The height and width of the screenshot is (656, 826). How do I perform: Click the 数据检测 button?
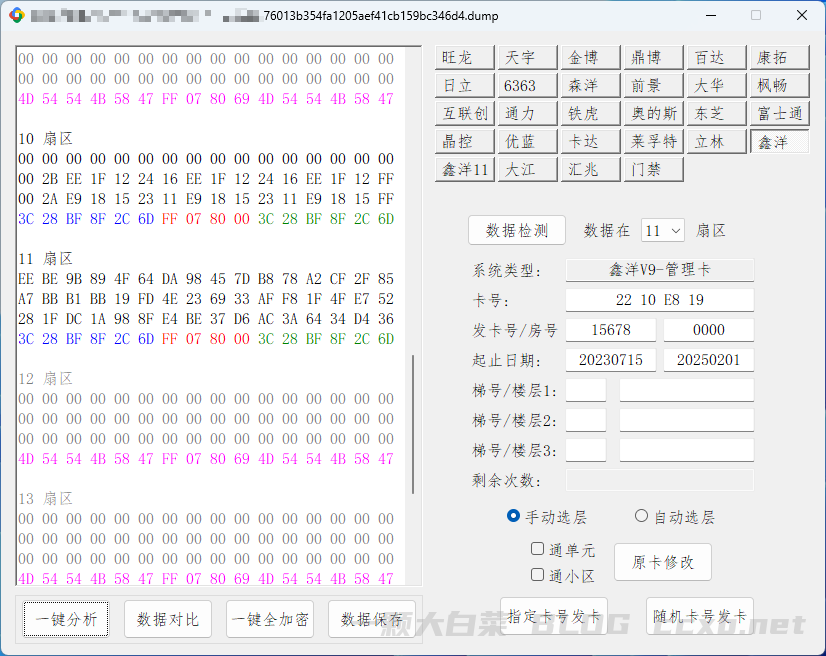[516, 230]
